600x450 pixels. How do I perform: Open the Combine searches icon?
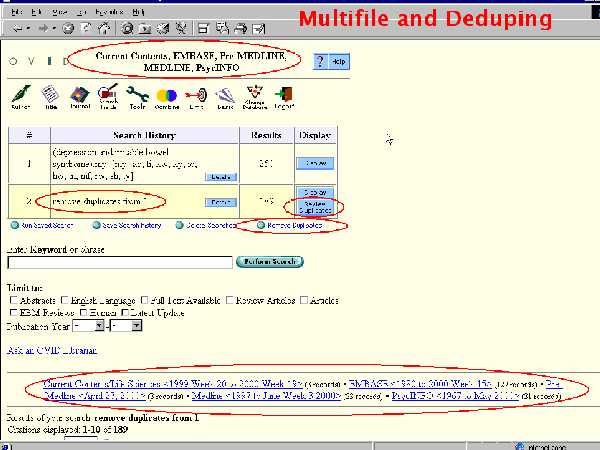click(x=167, y=98)
